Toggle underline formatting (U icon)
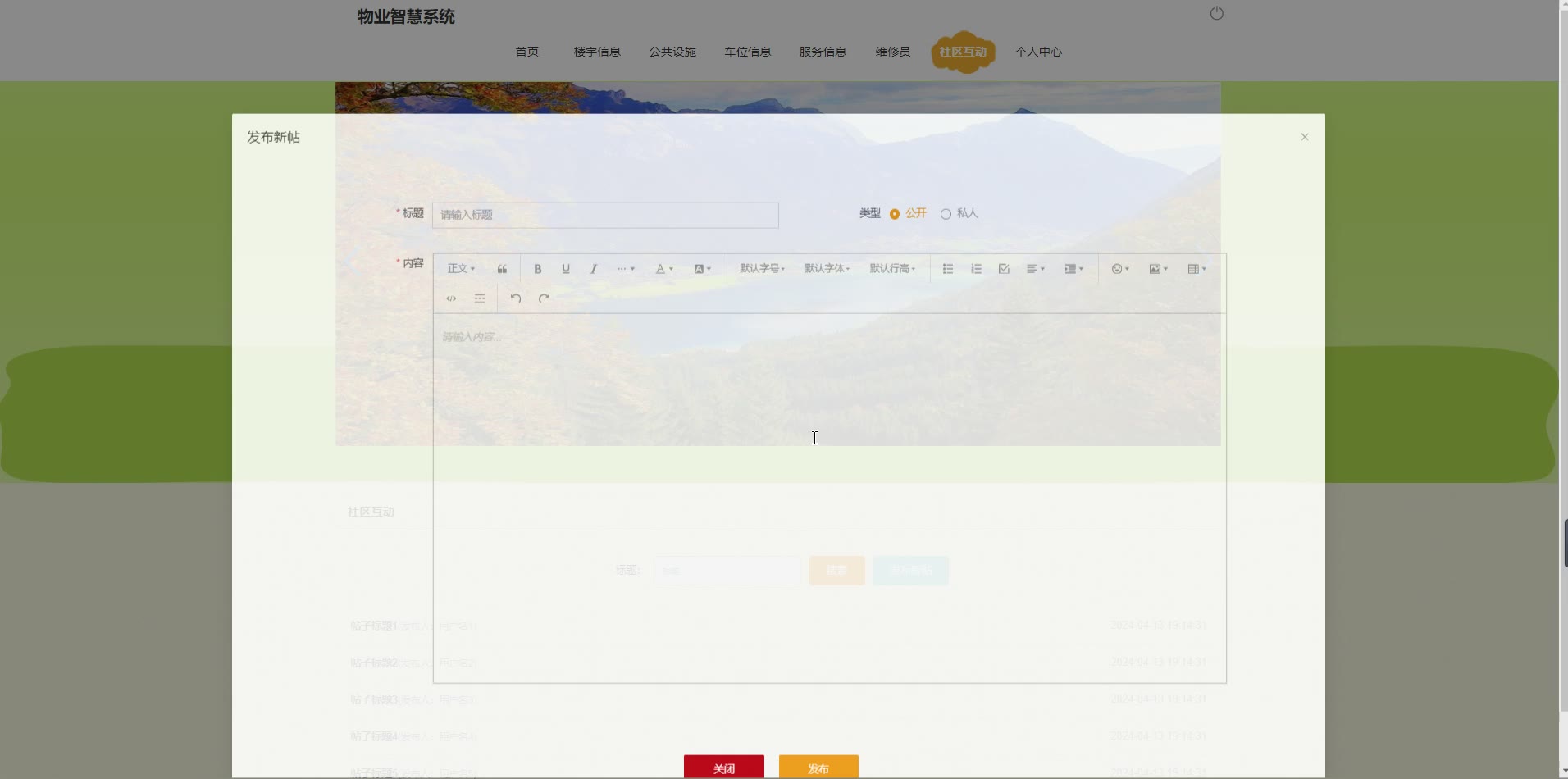The height and width of the screenshot is (779, 1568). coord(566,269)
